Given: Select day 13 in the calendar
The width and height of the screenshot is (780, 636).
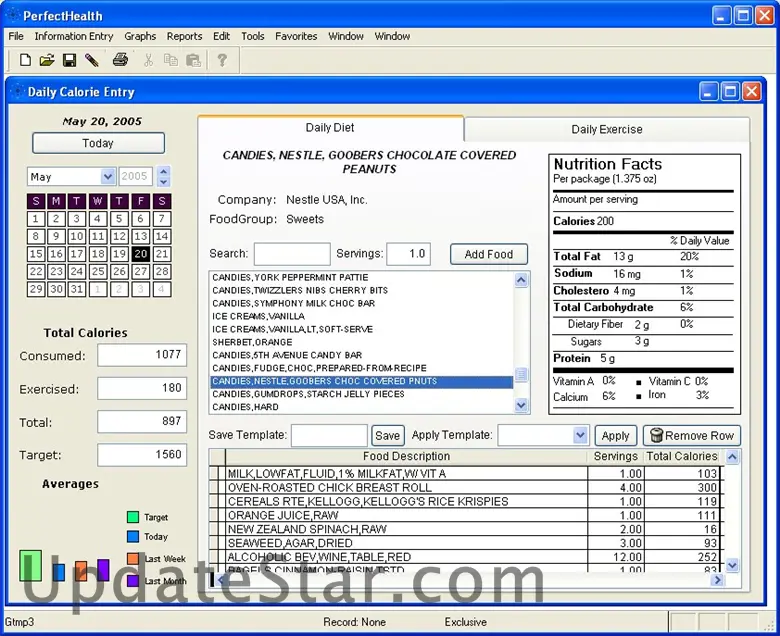Looking at the screenshot, I should coord(141,236).
